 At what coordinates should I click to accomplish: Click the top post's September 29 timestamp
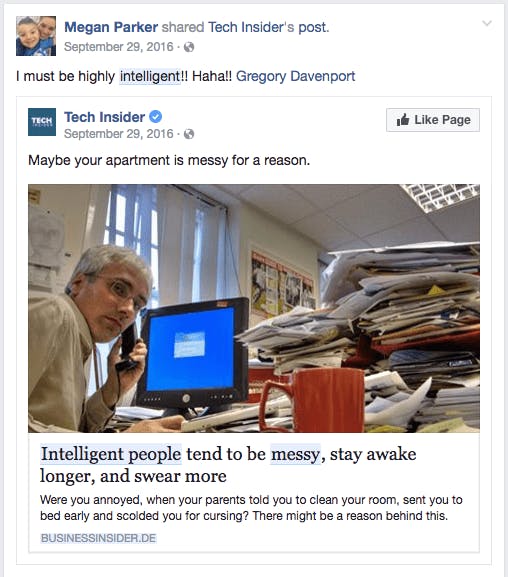tap(119, 47)
